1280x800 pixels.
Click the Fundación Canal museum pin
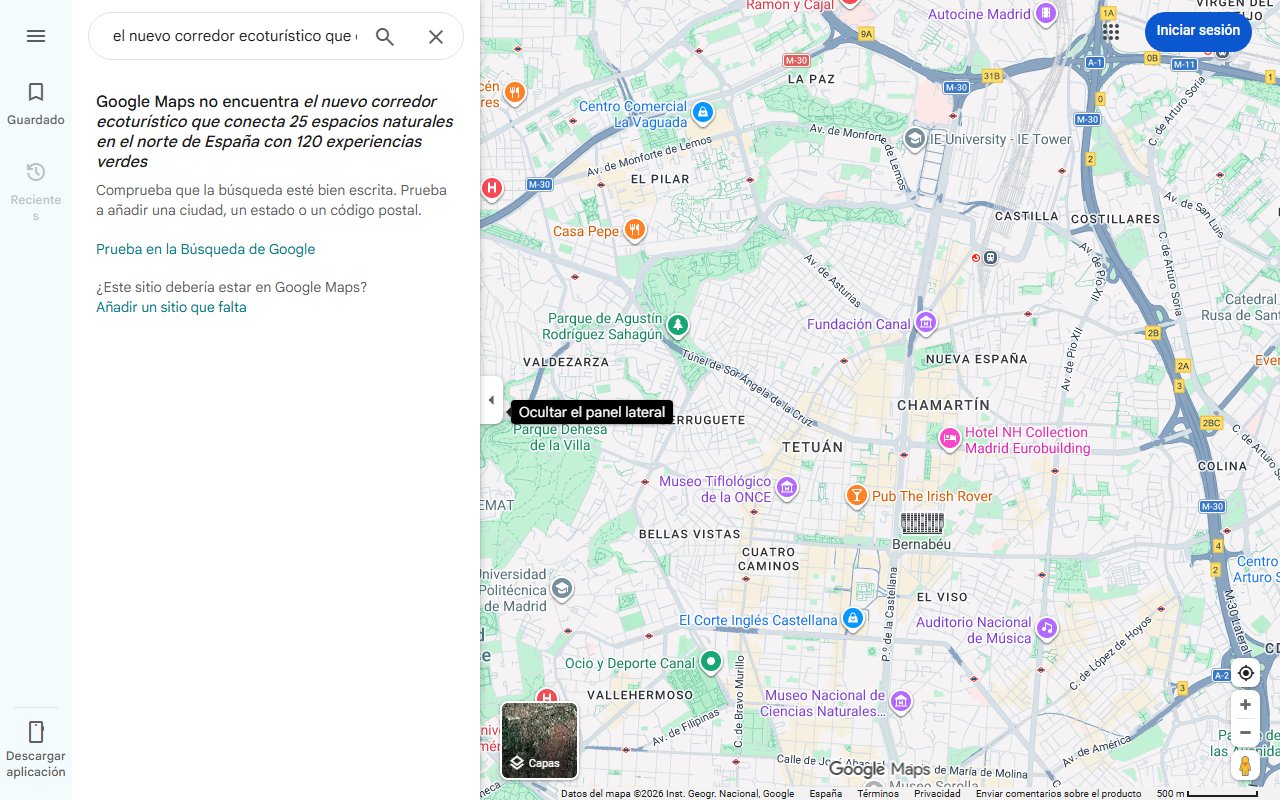[926, 323]
